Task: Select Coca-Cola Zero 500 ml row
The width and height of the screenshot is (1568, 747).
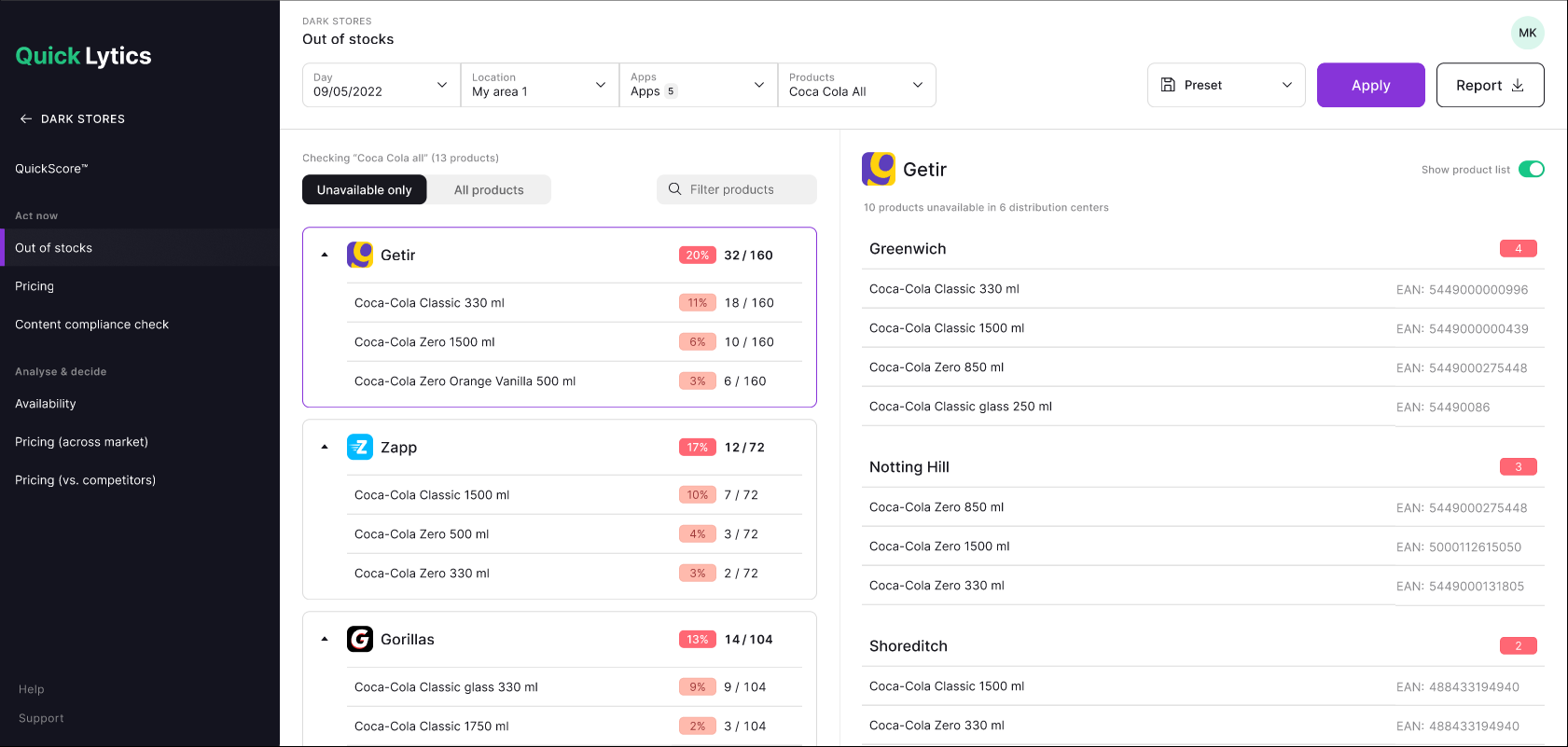Action: (575, 534)
